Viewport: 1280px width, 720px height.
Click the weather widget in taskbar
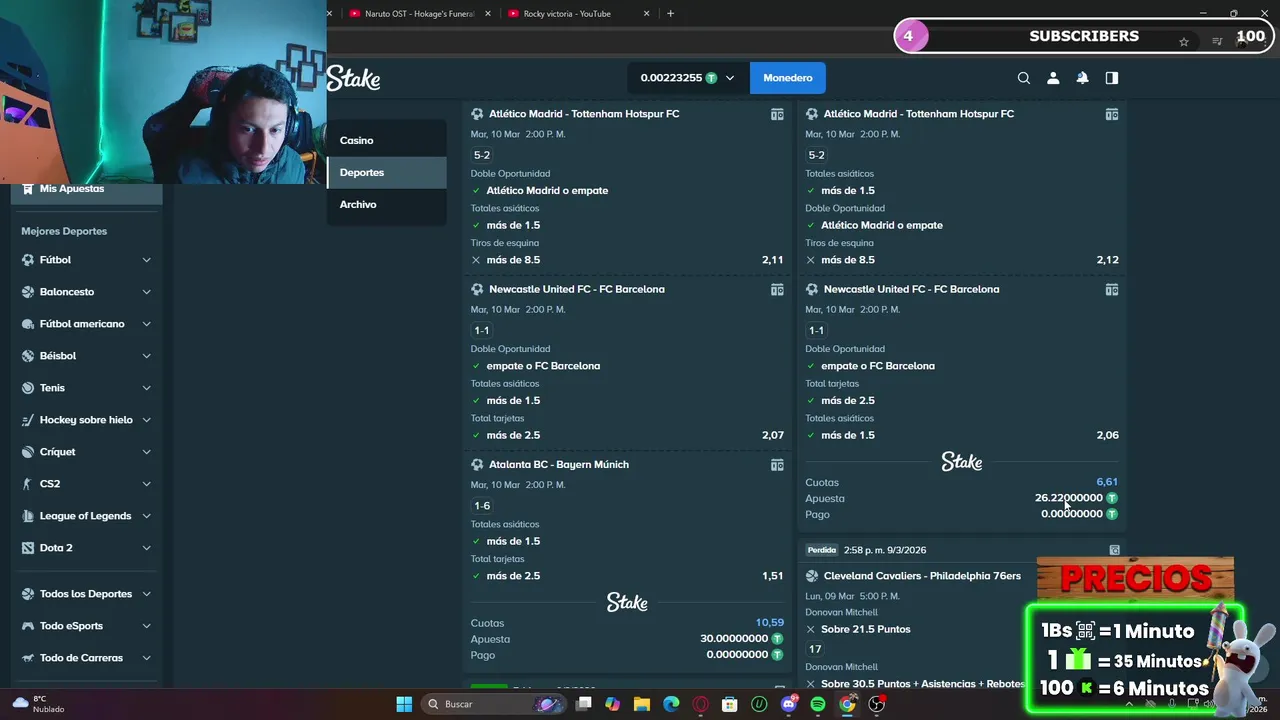[40, 704]
